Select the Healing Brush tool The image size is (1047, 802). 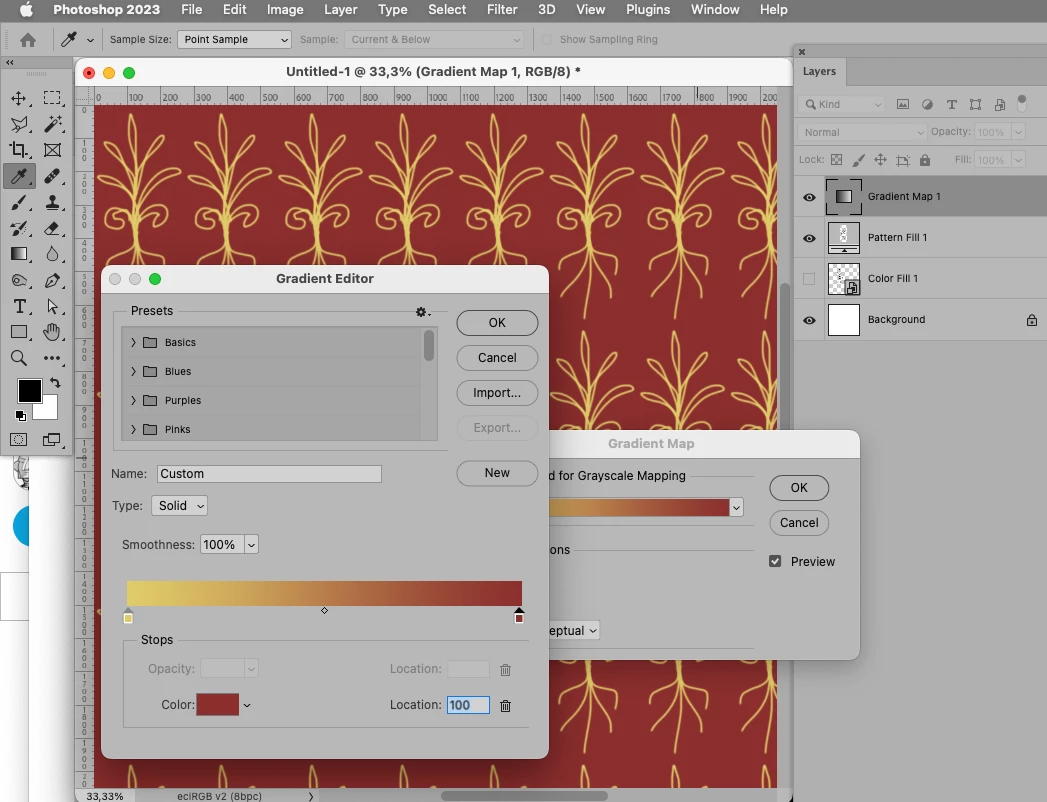pos(52,176)
